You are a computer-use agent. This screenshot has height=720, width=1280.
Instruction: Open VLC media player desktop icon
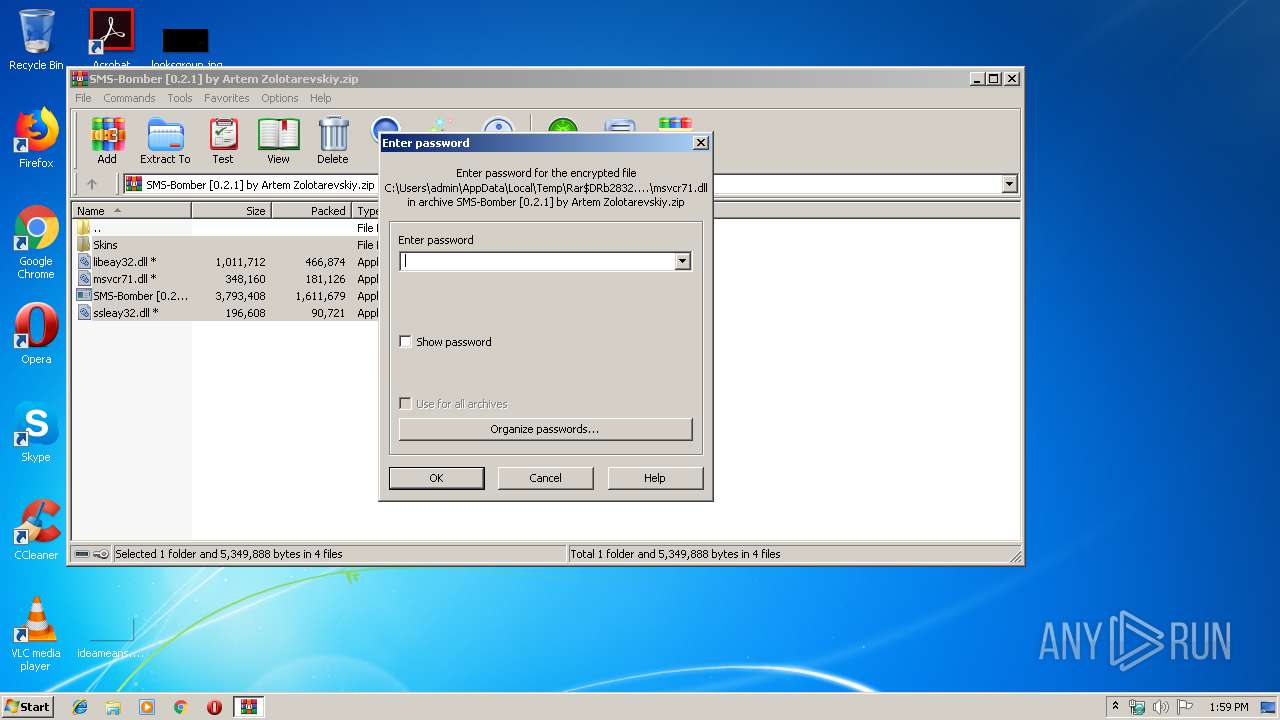pyautogui.click(x=36, y=634)
